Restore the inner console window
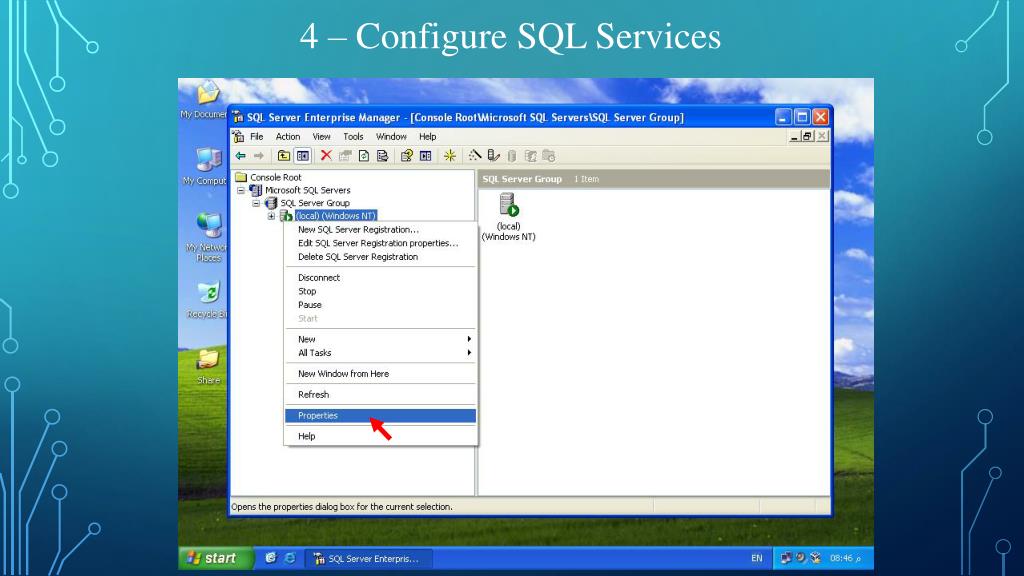The image size is (1024, 576). coord(808,136)
